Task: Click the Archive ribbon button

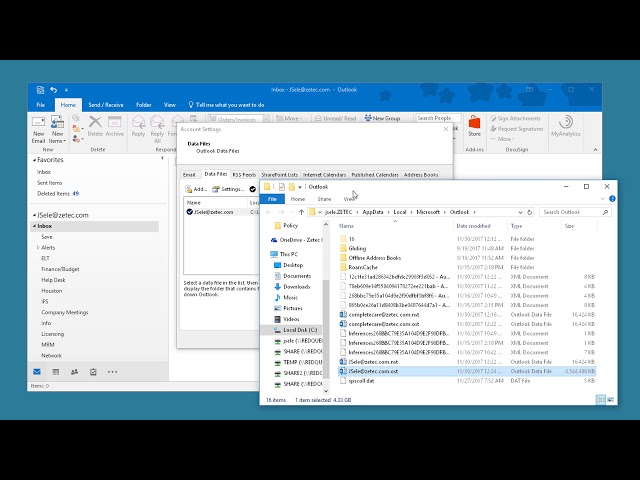Action: point(115,126)
